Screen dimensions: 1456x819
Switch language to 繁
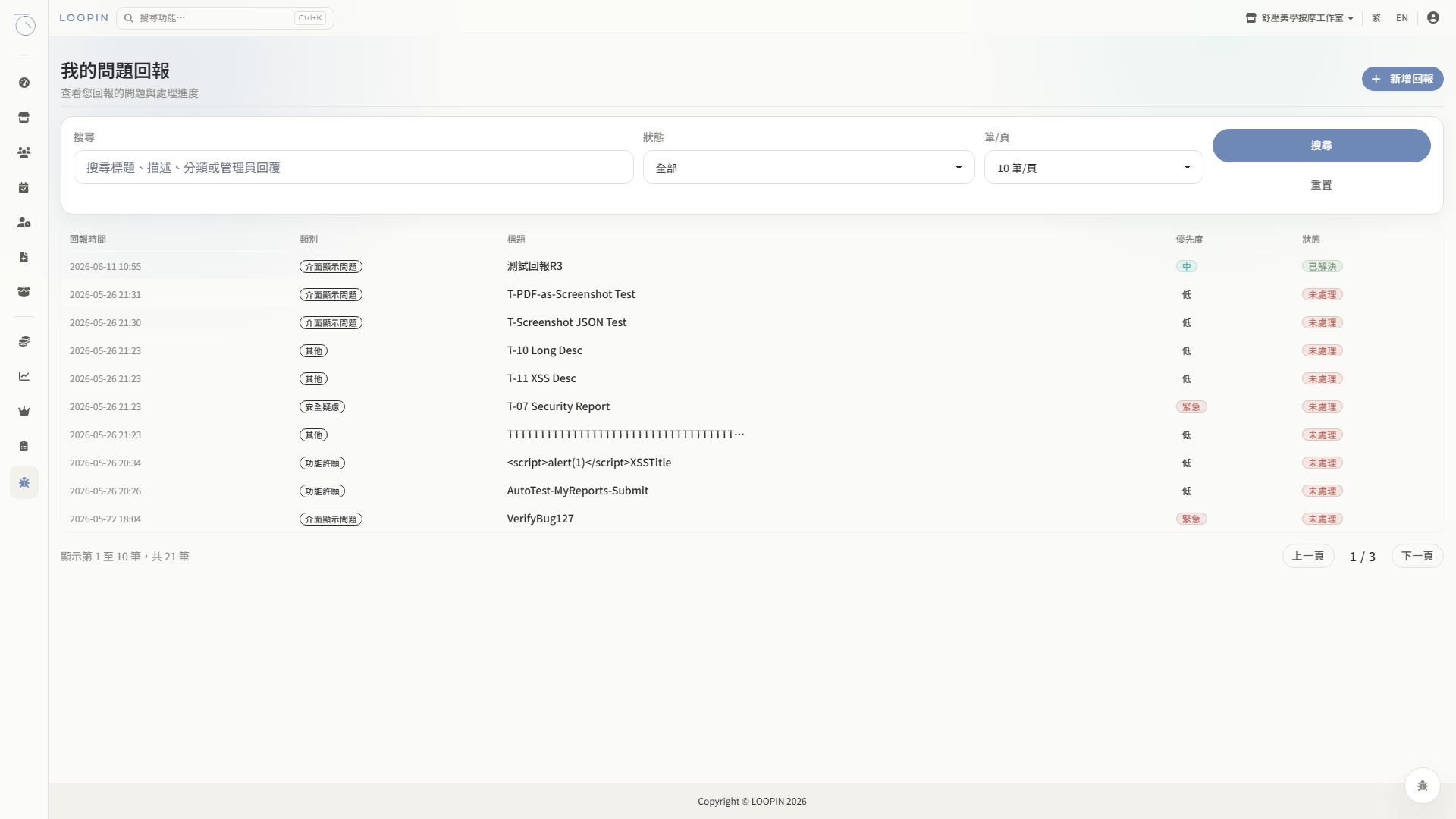[x=1376, y=18]
